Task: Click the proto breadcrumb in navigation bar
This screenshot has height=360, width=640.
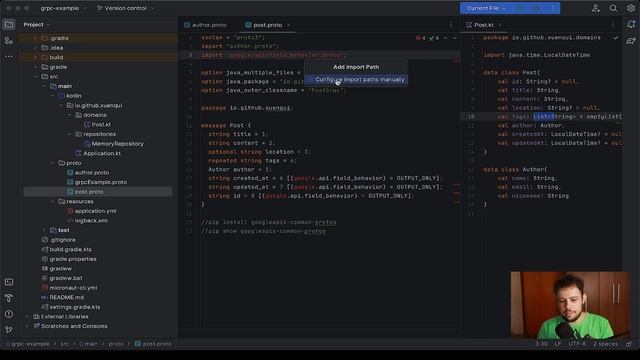Action: pyautogui.click(x=116, y=344)
